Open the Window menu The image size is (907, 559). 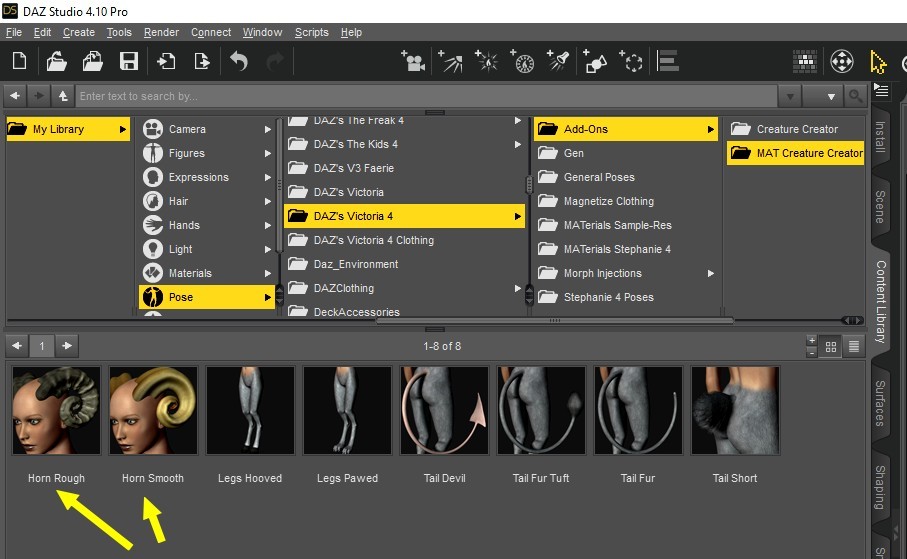click(263, 32)
